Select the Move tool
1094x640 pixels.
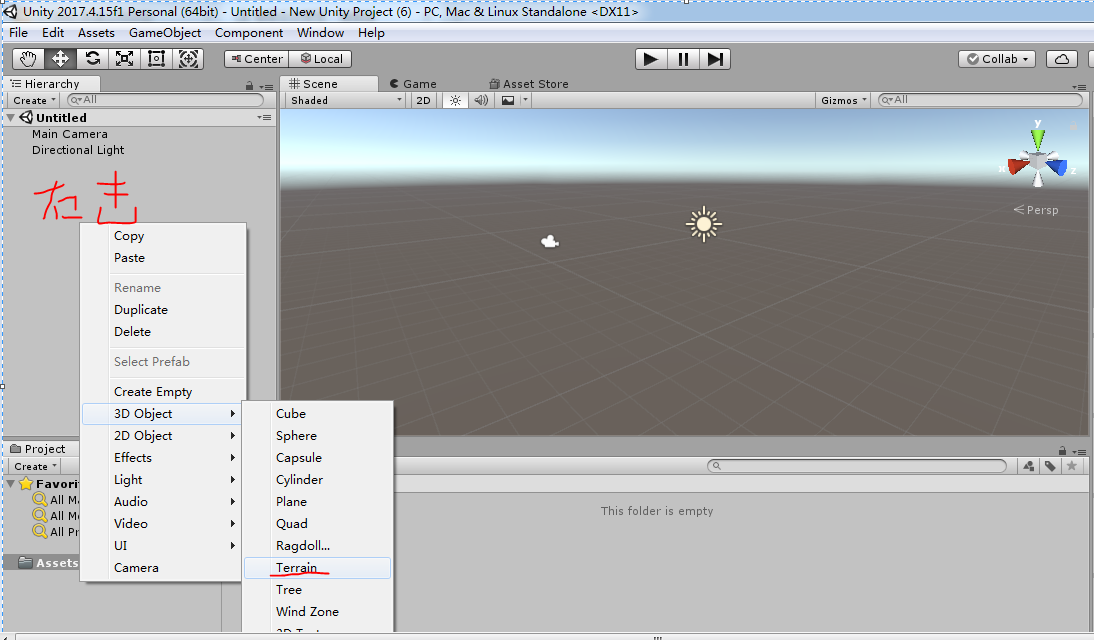click(x=61, y=59)
